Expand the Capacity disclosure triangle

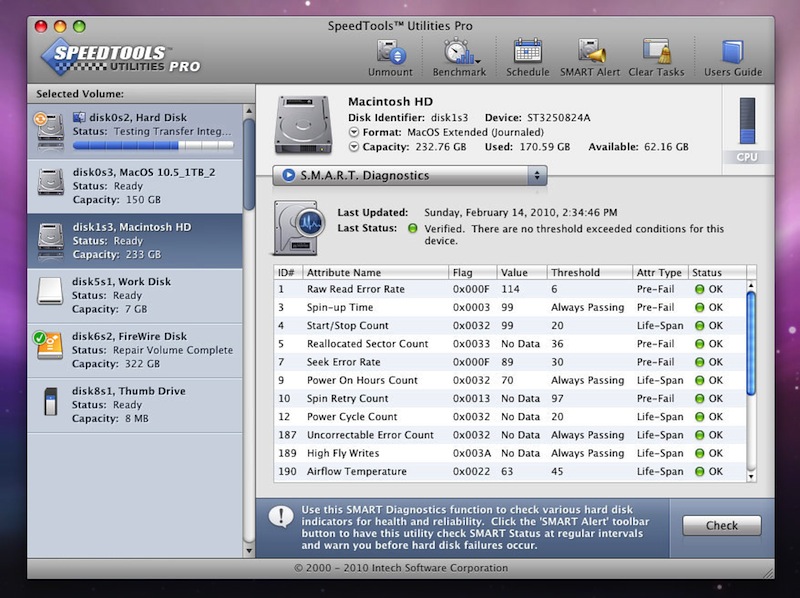(354, 147)
